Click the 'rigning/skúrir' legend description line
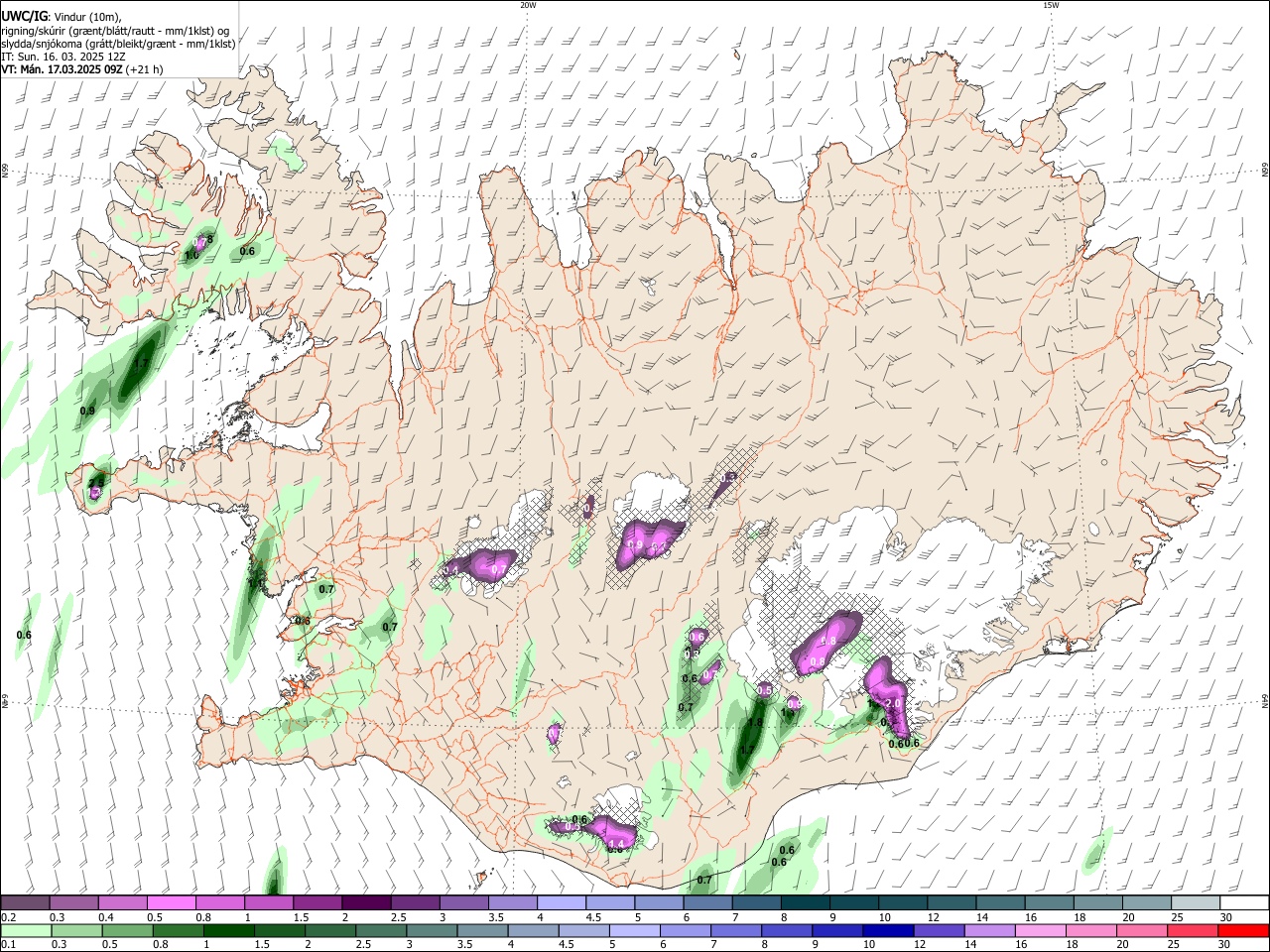This screenshot has height=952, width=1270. point(116,30)
